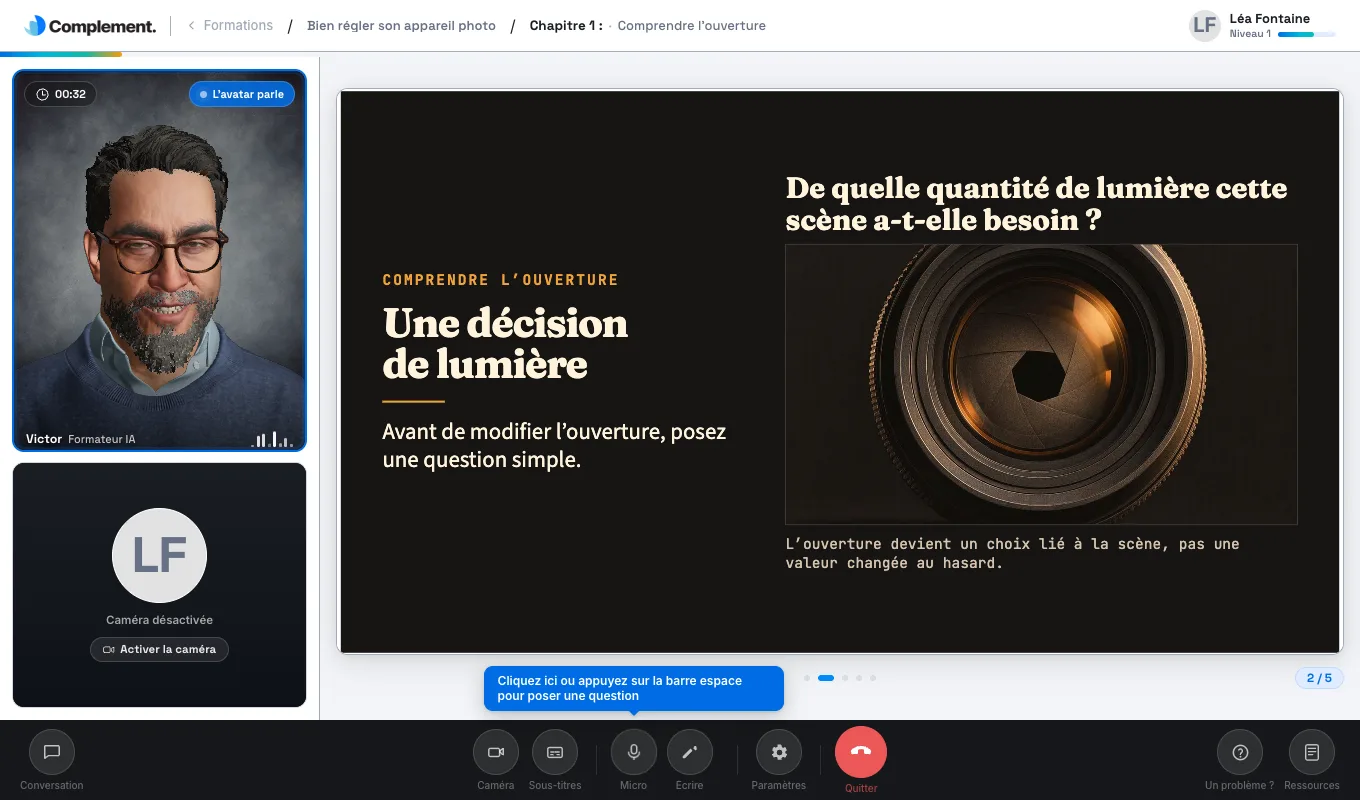Click Chapitre 1 breadcrumb label
This screenshot has width=1360, height=800.
click(566, 26)
